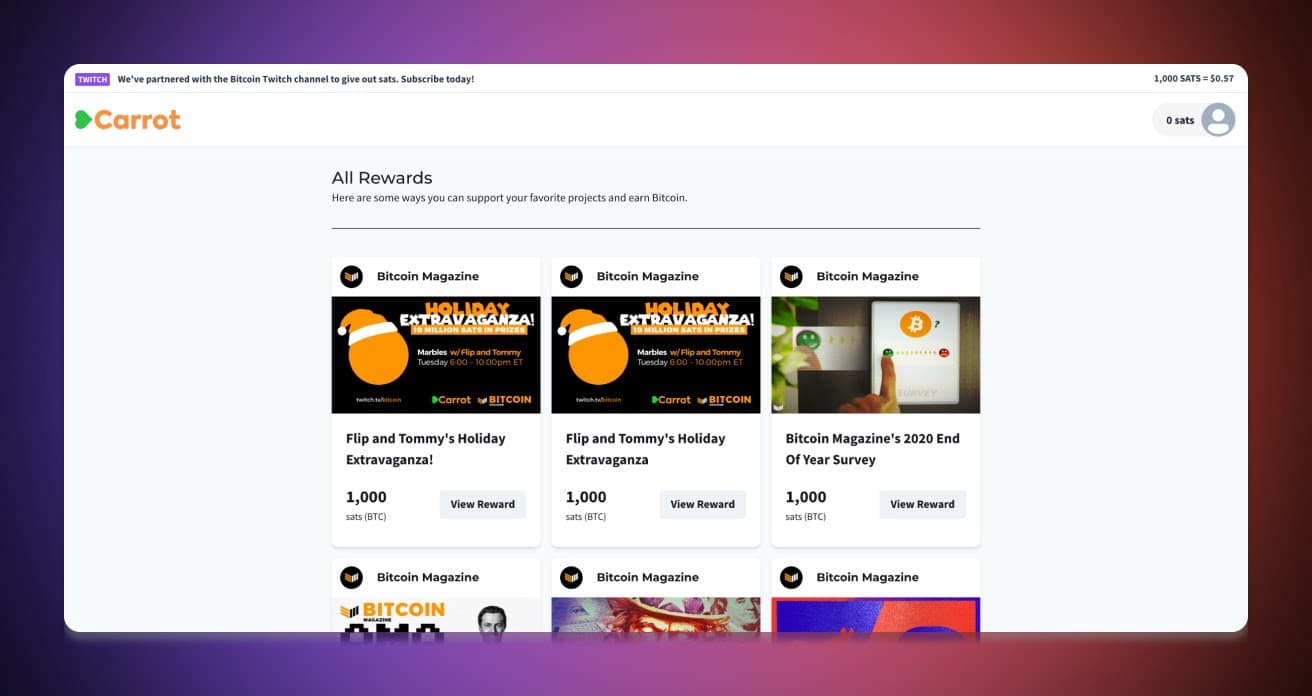Image resolution: width=1312 pixels, height=696 pixels.
Task: Open the Bitcoin survey image thumbnail
Action: click(x=876, y=355)
